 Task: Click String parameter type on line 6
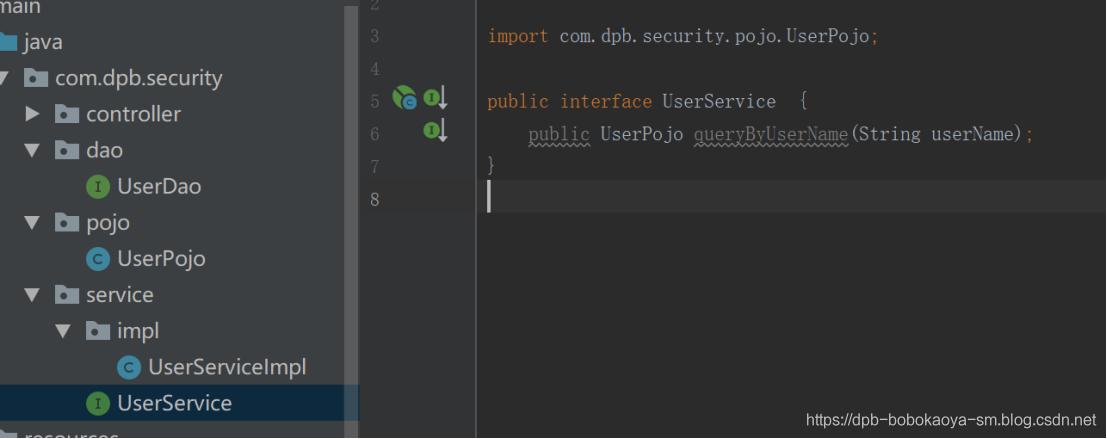tap(890, 134)
